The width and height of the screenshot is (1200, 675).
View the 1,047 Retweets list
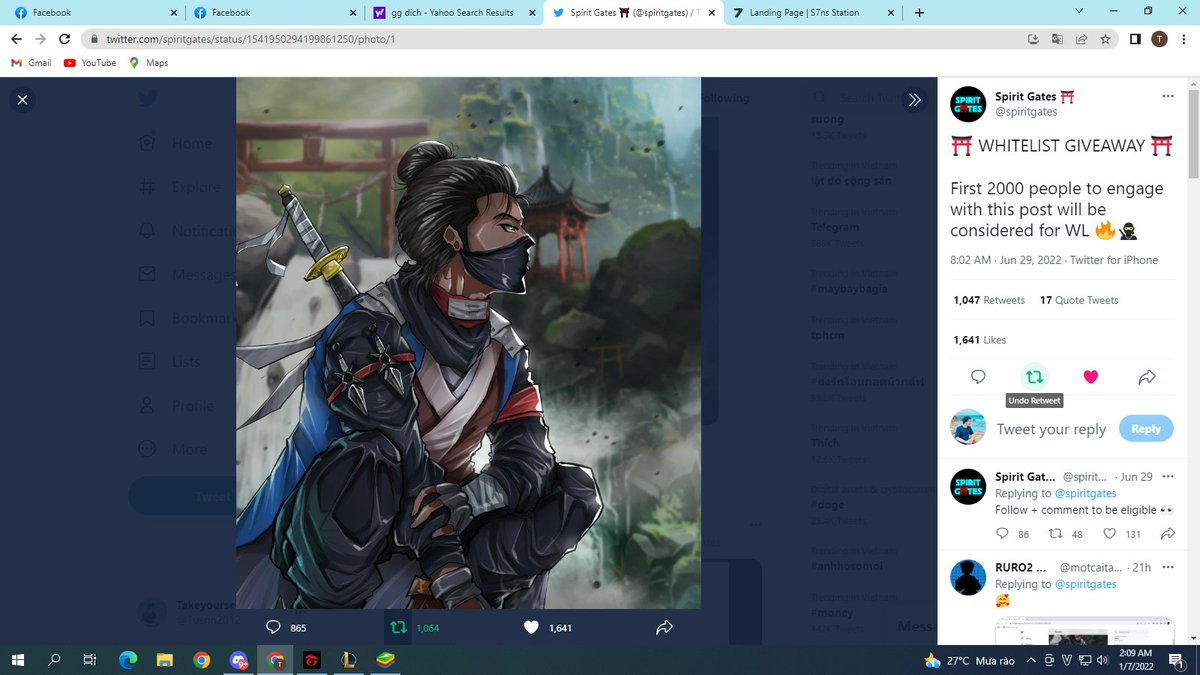pos(989,300)
